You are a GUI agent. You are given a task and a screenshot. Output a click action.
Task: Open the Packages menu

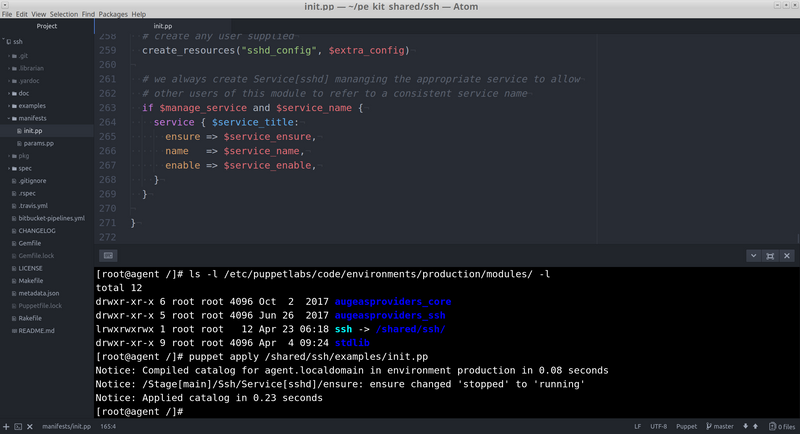pos(113,14)
